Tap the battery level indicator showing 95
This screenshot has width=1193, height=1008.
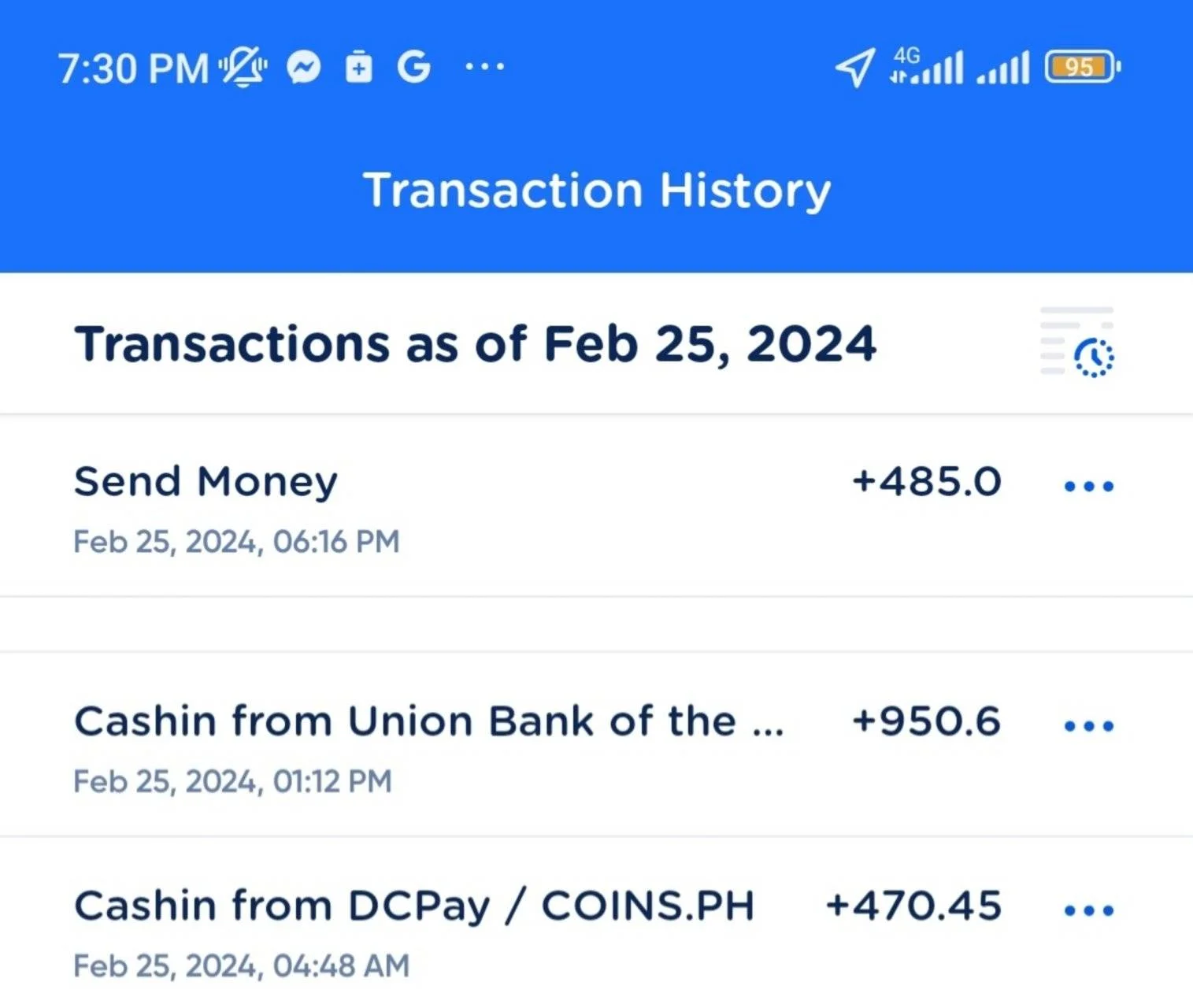pos(1083,67)
